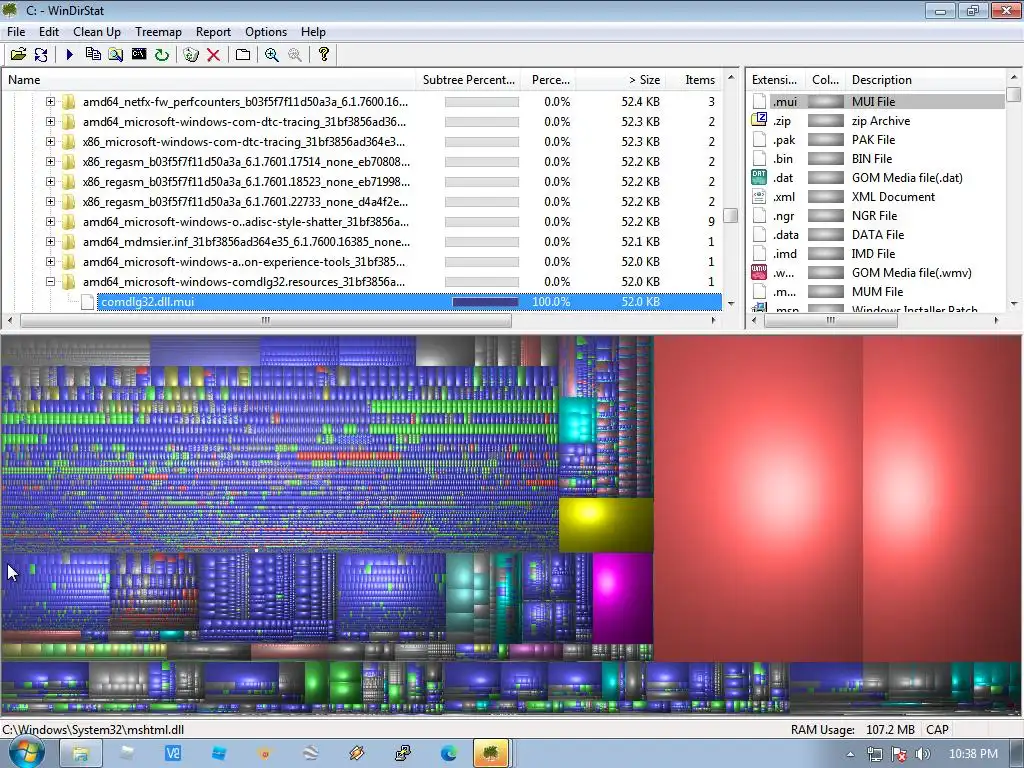Click Delete to Recycle Bin icon
The image size is (1024, 768).
pyautogui.click(x=191, y=54)
